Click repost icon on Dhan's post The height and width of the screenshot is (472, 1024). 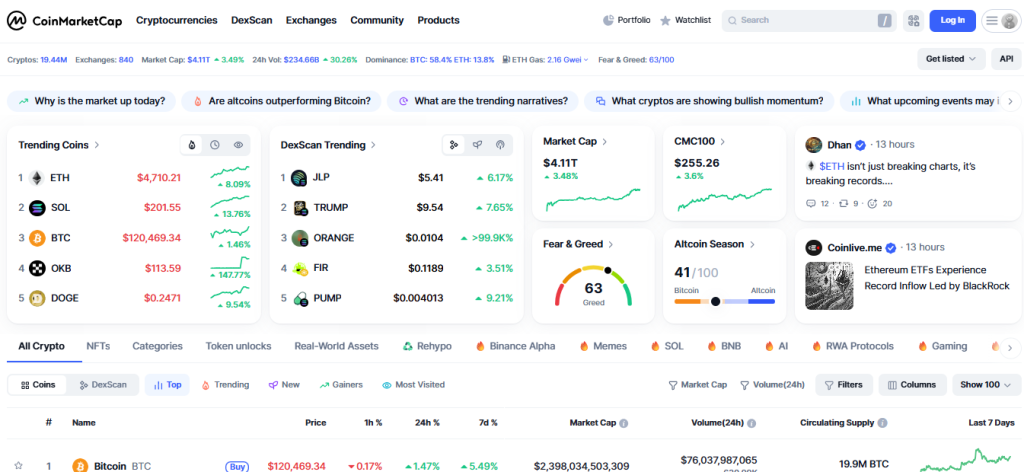pyautogui.click(x=842, y=204)
